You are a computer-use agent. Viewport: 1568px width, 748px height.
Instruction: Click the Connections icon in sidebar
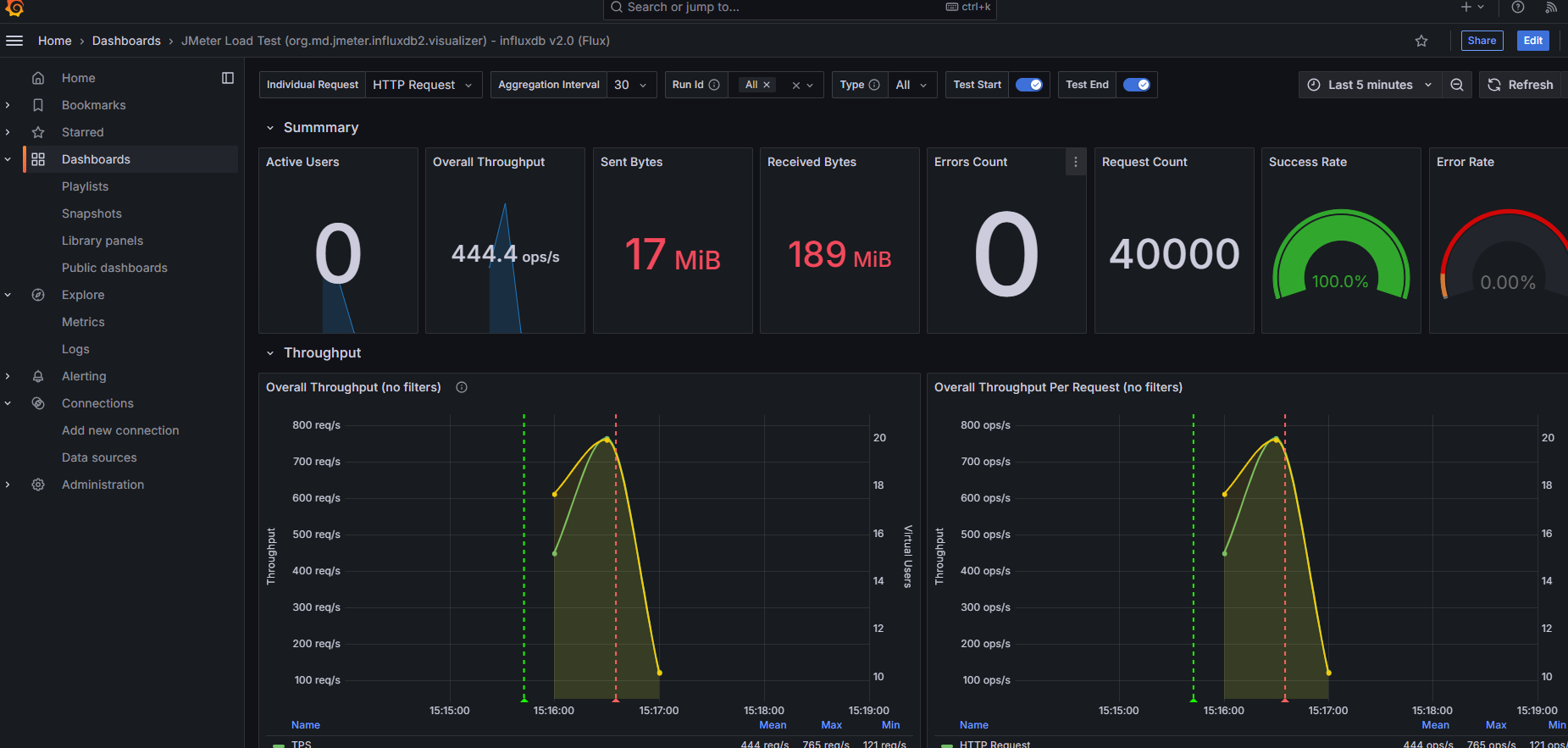tap(38, 403)
